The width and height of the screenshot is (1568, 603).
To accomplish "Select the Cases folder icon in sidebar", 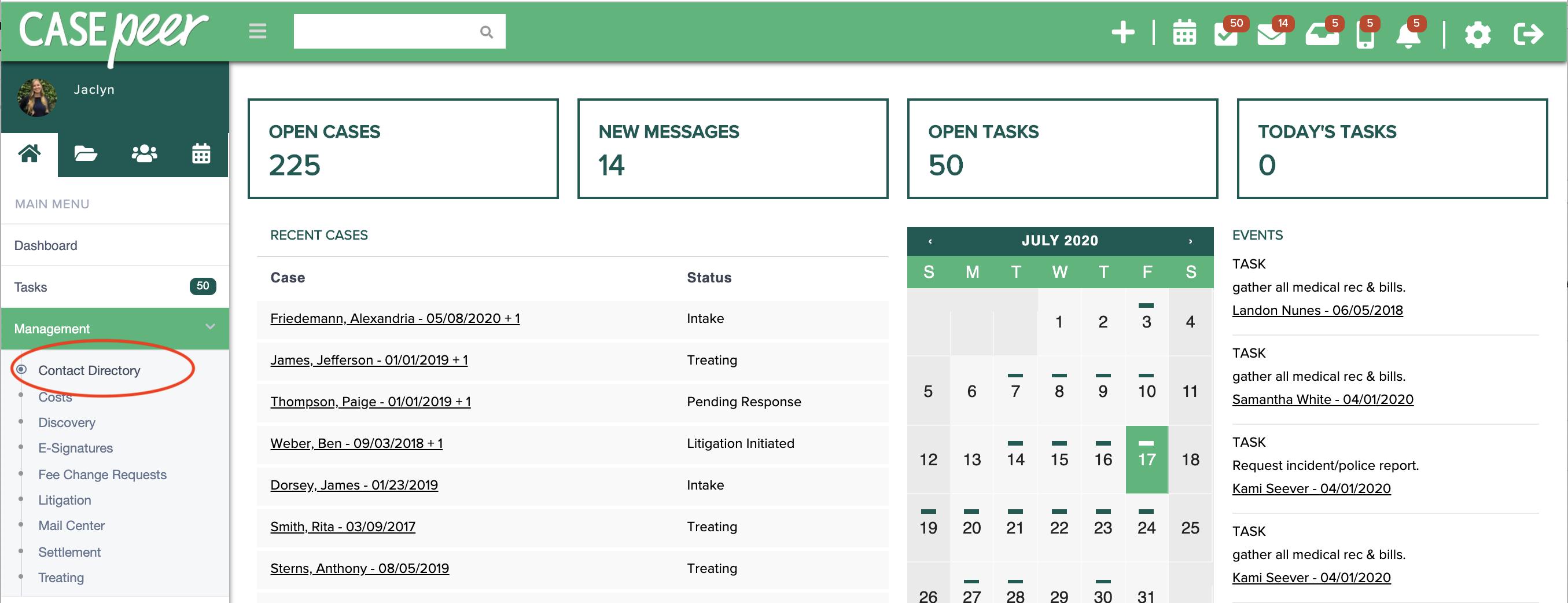I will [86, 154].
